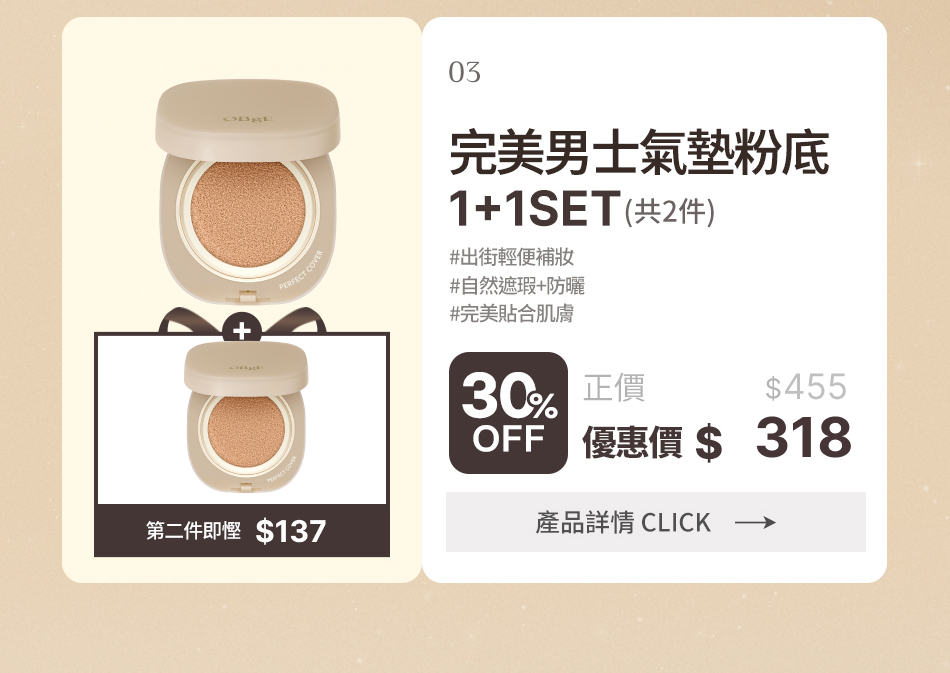The height and width of the screenshot is (673, 950).
Task: Click the original price $455
Action: pyautogui.click(x=806, y=387)
